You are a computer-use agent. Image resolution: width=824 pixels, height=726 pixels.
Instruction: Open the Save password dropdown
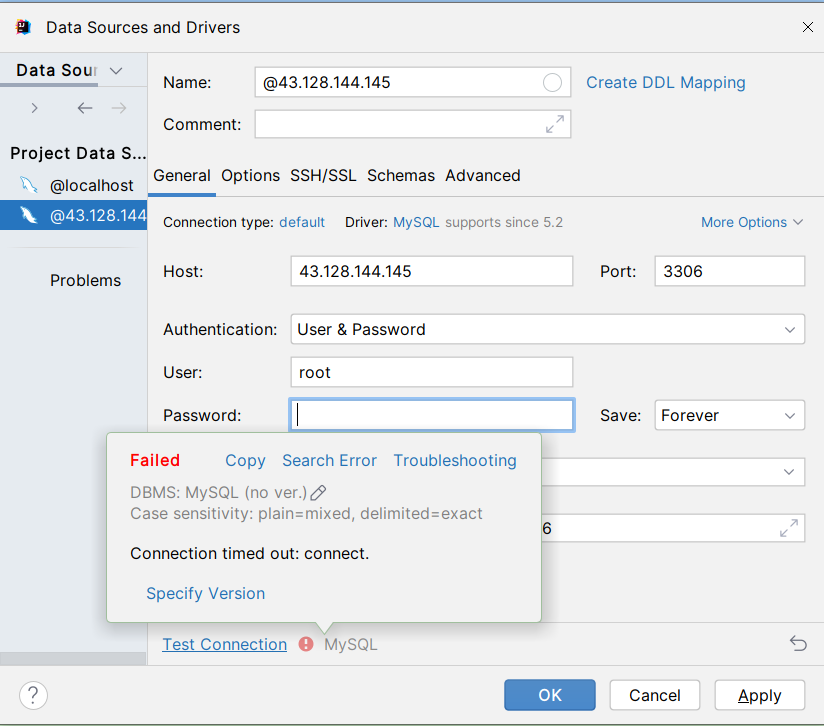(729, 415)
